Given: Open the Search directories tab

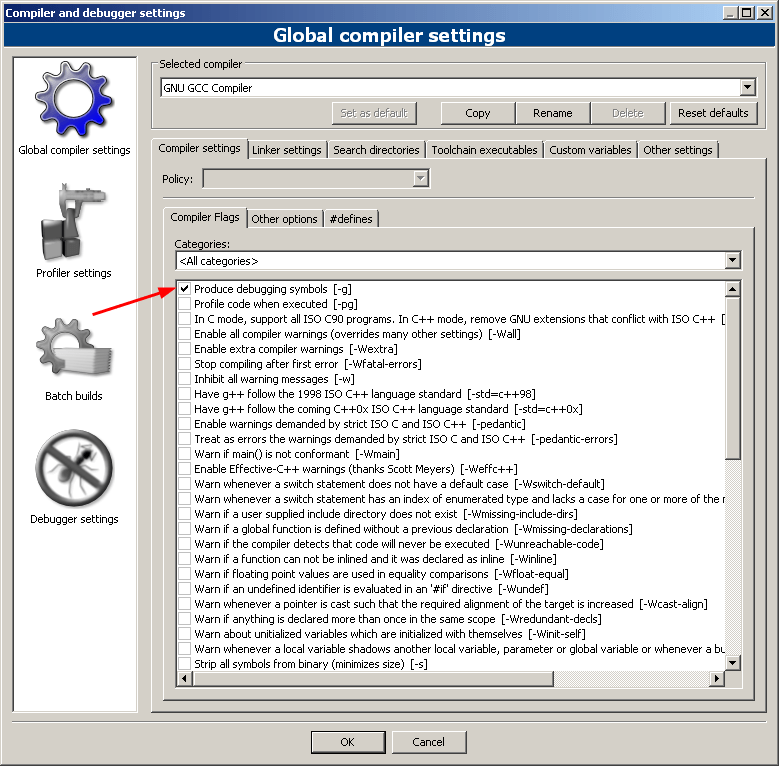Looking at the screenshot, I should tap(376, 150).
